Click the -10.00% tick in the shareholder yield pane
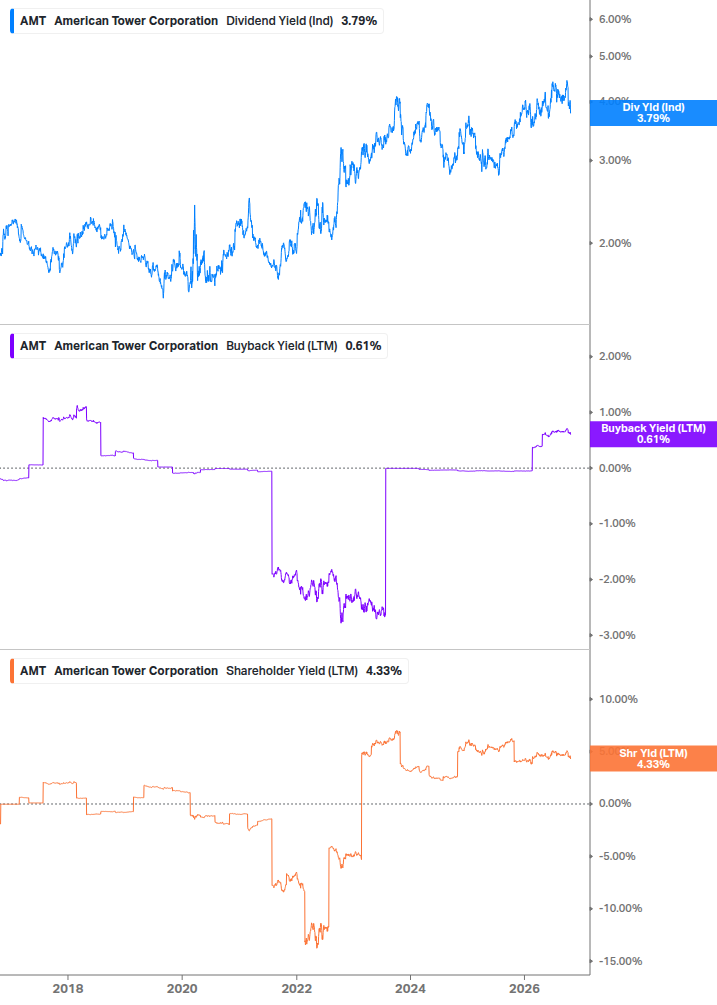Screen dimensions: 717x1005 point(620,908)
